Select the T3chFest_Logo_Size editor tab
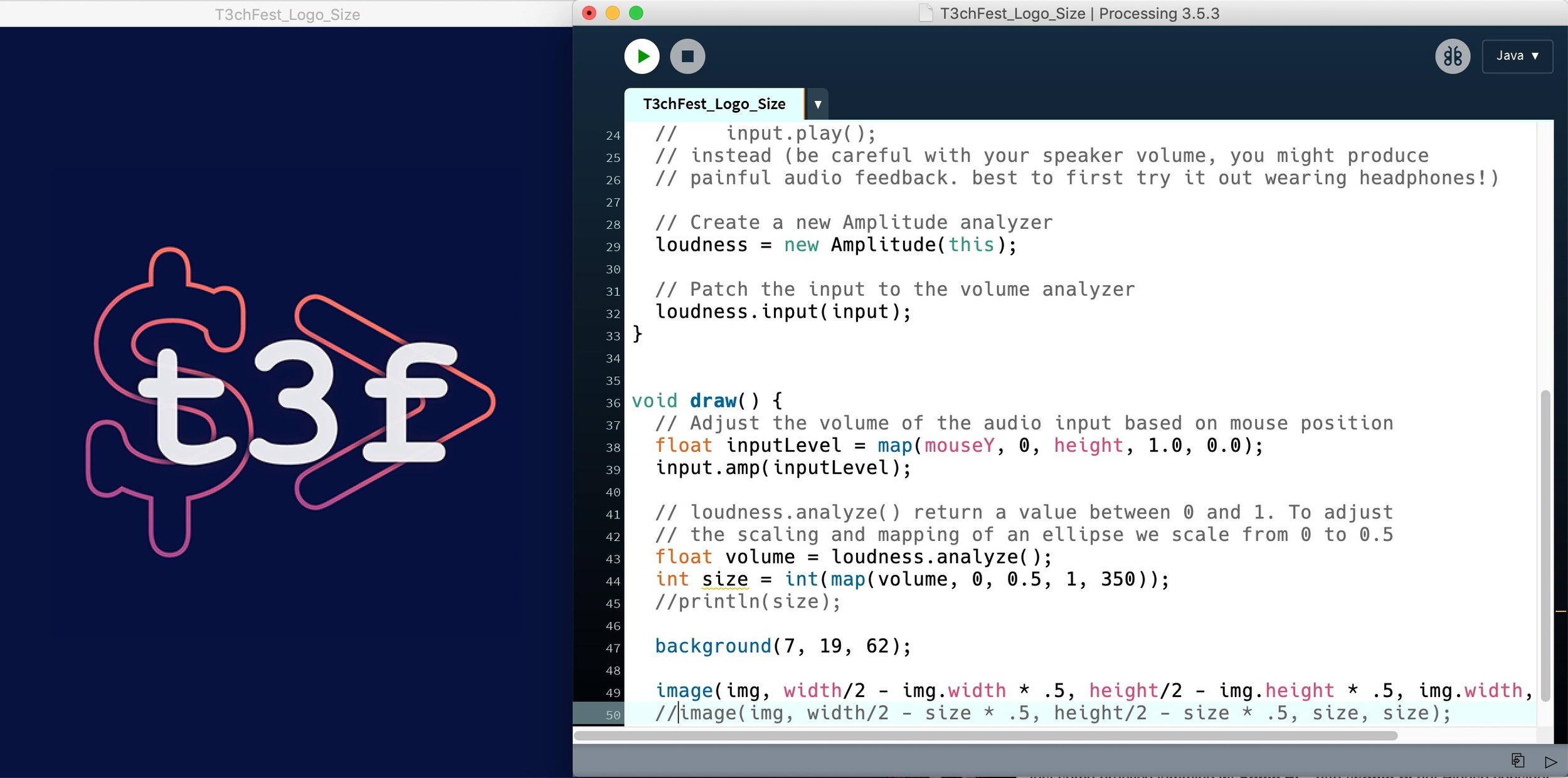 pos(714,104)
